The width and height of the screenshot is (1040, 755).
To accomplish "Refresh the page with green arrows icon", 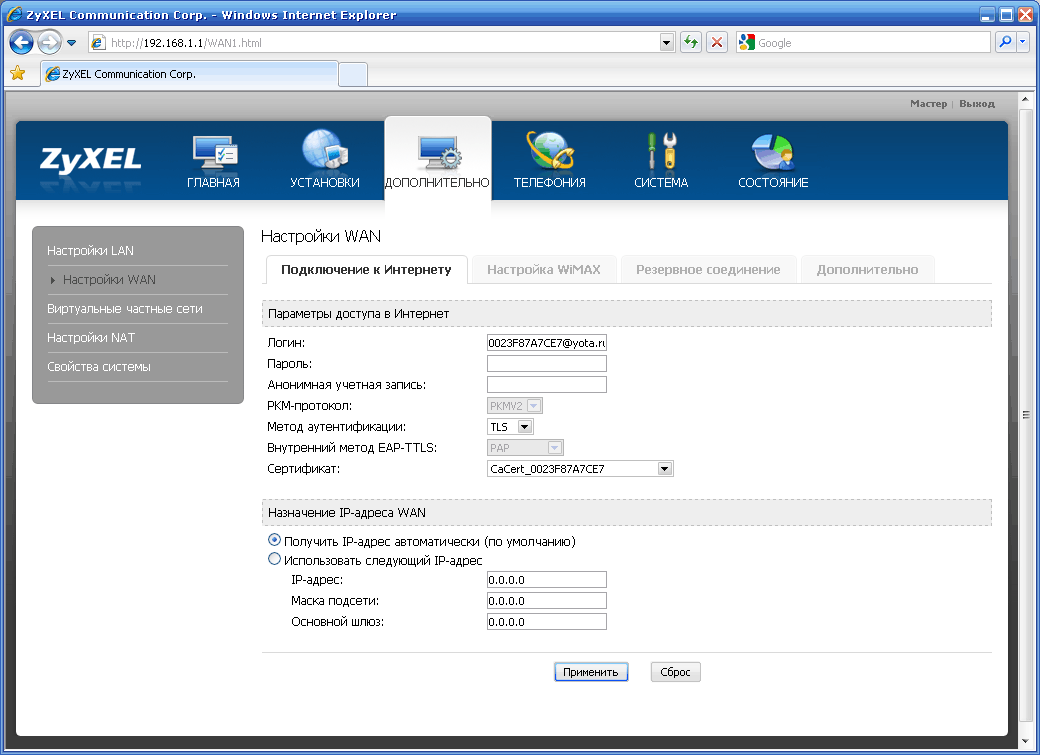I will [691, 42].
